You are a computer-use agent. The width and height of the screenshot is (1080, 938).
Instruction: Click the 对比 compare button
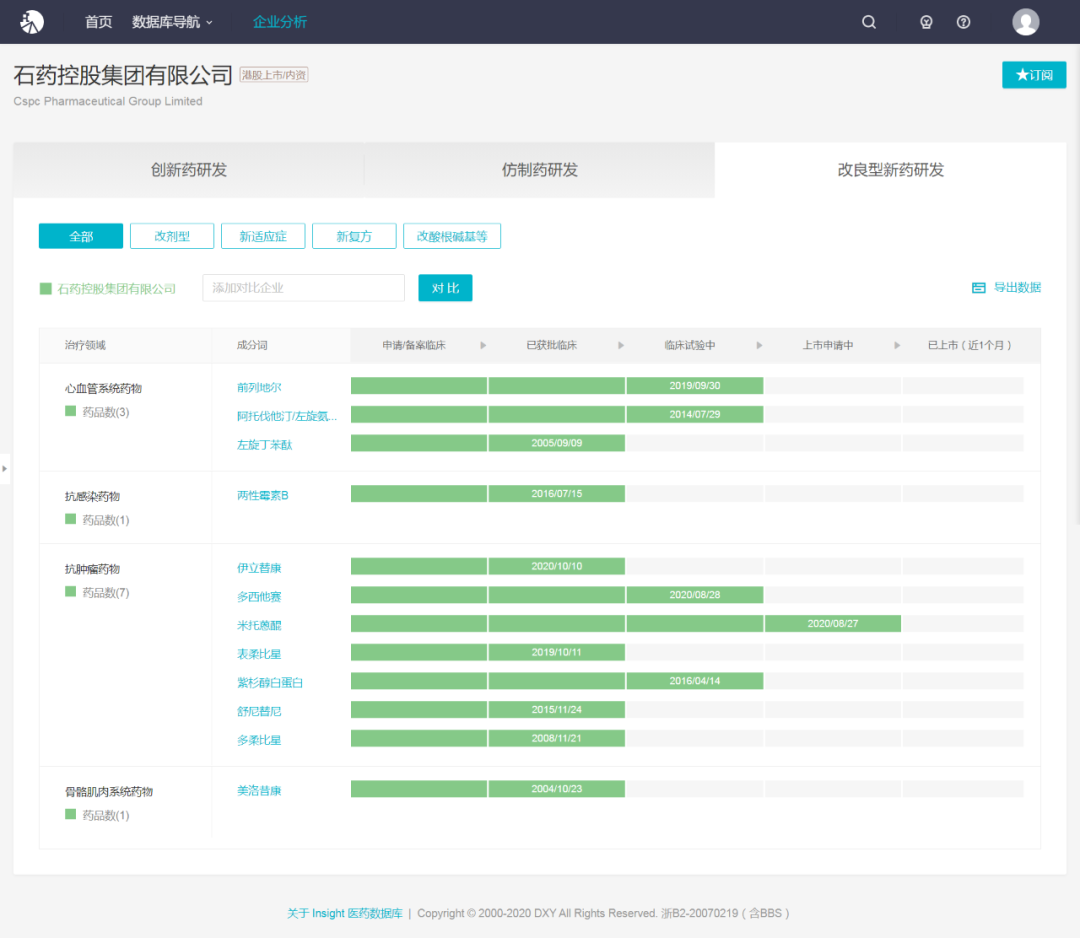click(x=445, y=288)
